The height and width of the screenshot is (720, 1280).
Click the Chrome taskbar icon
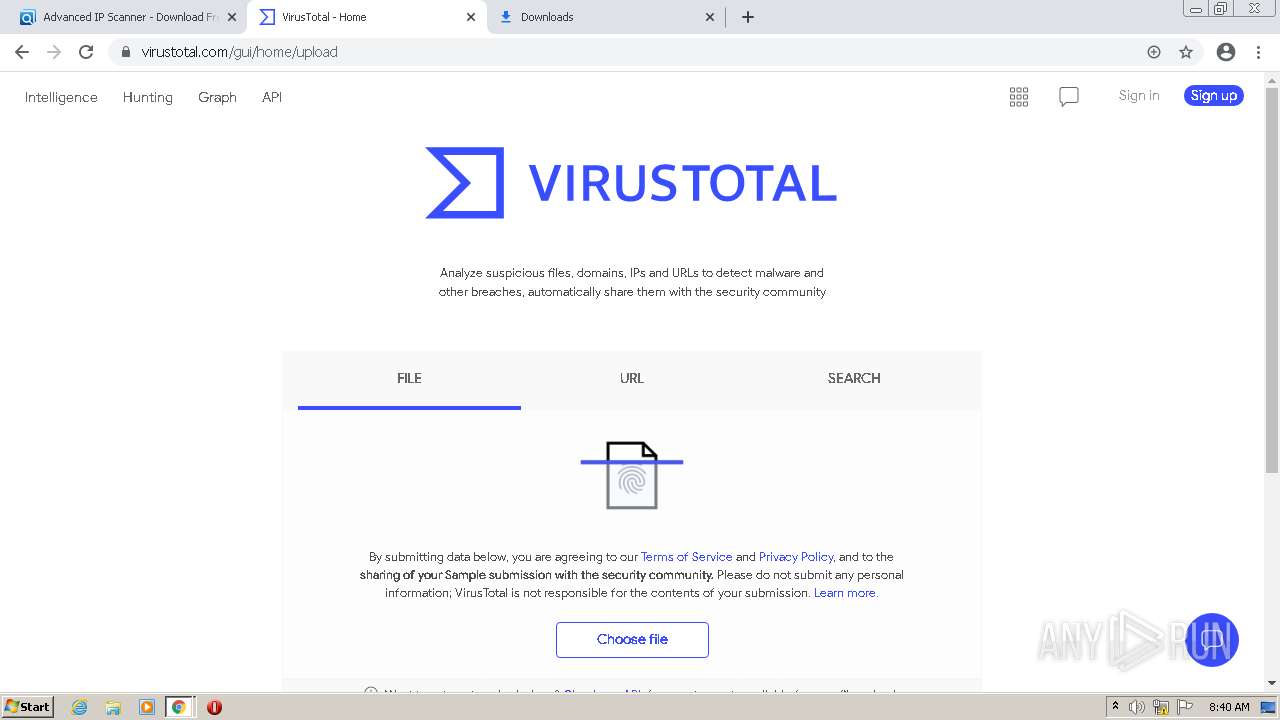coord(179,707)
